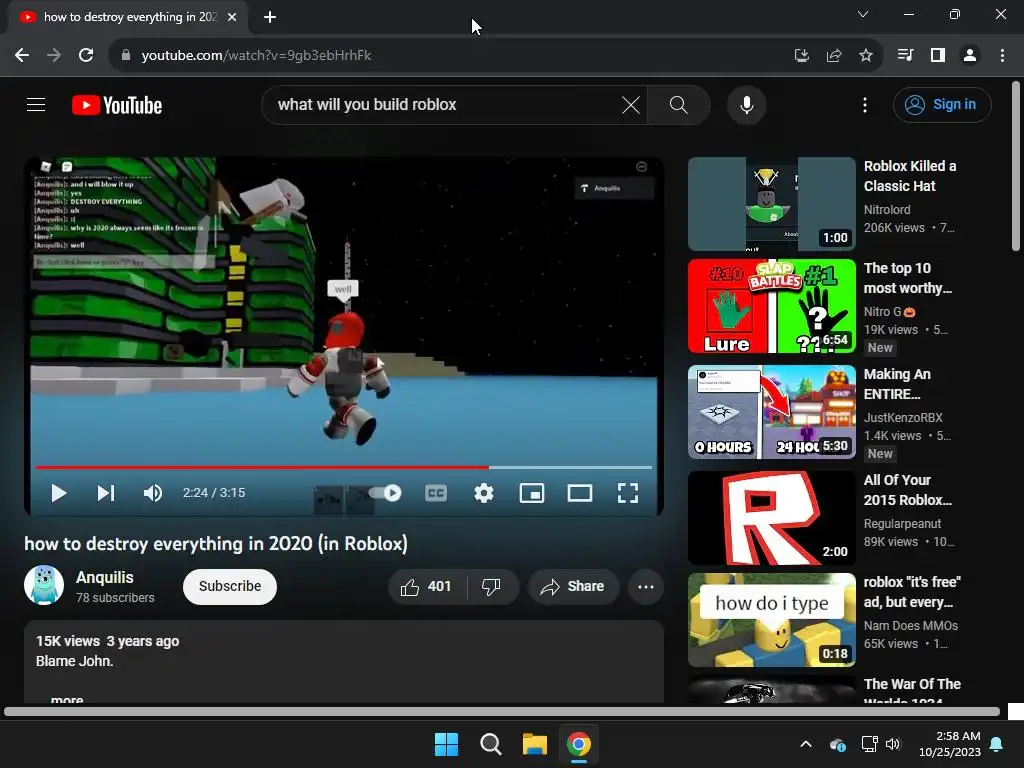Subscribe to Anquilis
The image size is (1024, 768).
point(230,586)
